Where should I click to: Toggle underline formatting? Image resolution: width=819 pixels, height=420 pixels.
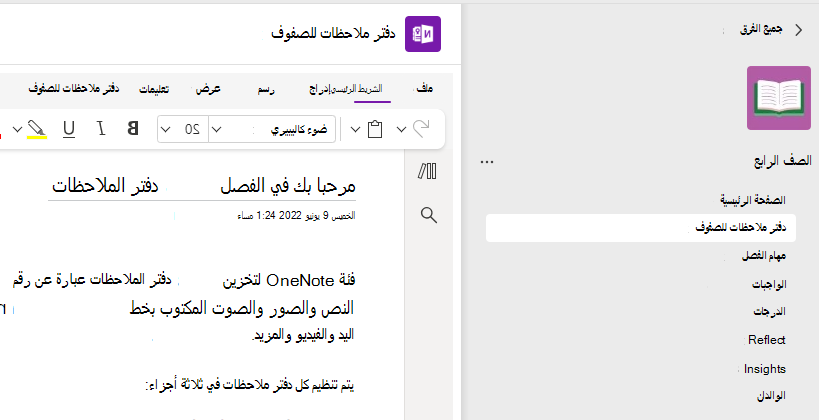coord(68,129)
